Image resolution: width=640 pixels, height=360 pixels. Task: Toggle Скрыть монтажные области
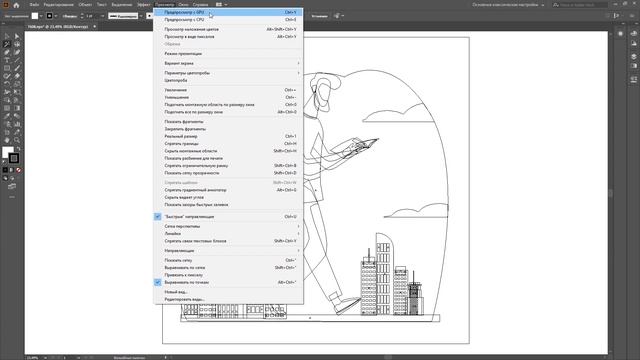[x=229, y=151]
